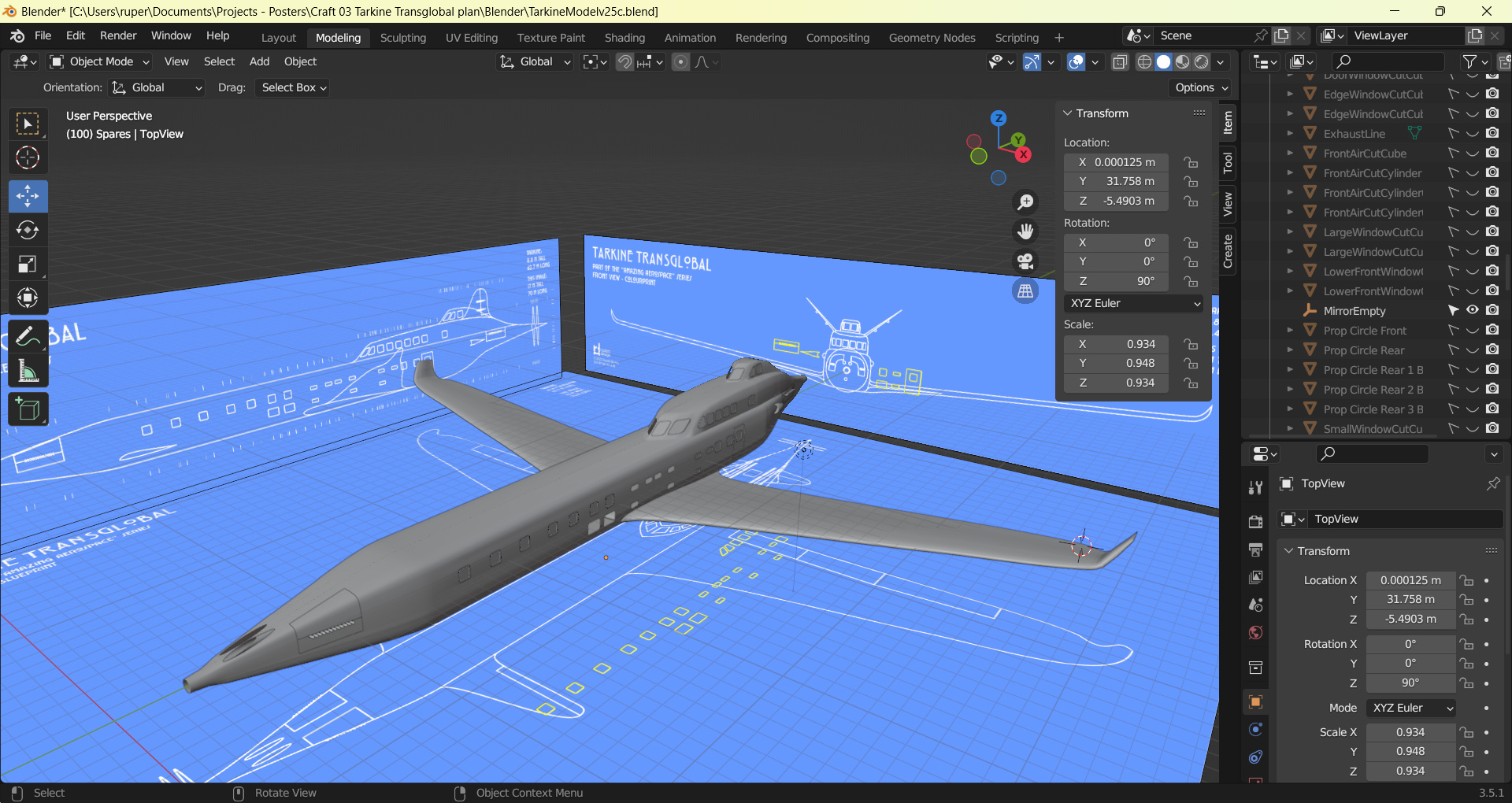Viewport: 1512px width, 803px height.
Task: Activate the 3D Cursor tool
Action: pyautogui.click(x=28, y=157)
